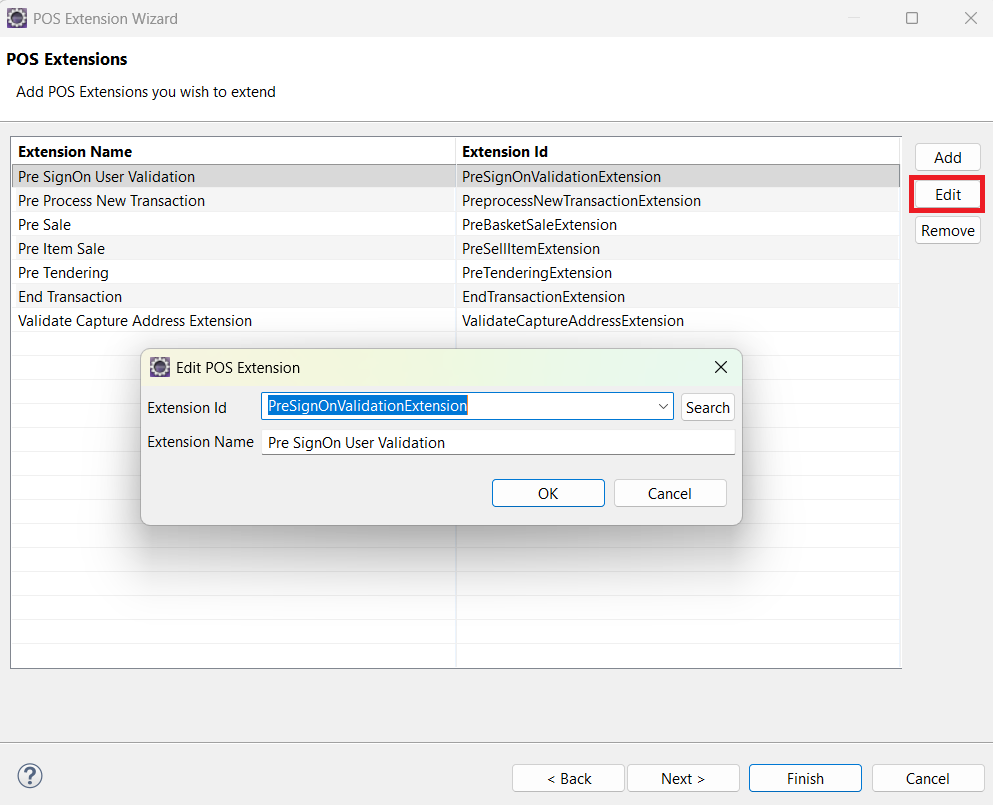Click the Search button beside Extension Id
The height and width of the screenshot is (805, 993).
click(707, 407)
